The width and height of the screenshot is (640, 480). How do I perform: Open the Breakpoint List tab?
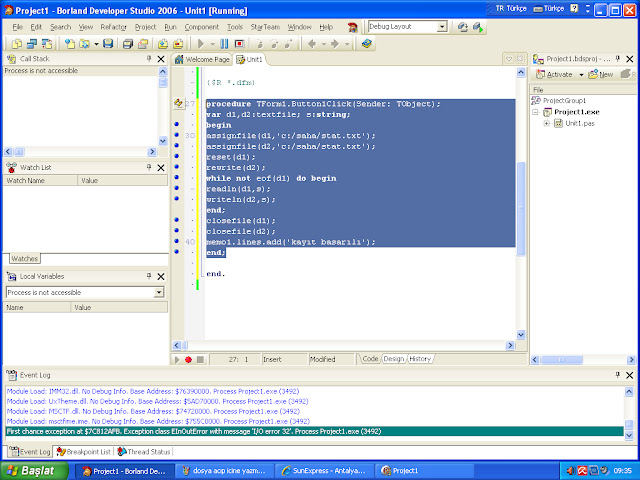(x=84, y=452)
